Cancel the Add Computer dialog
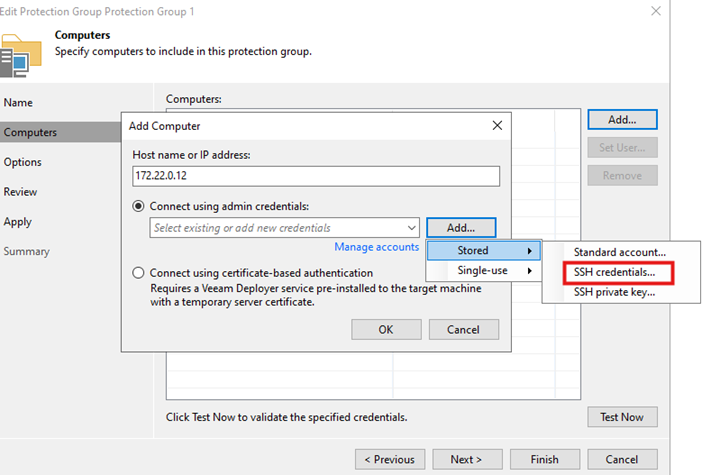 (x=463, y=330)
